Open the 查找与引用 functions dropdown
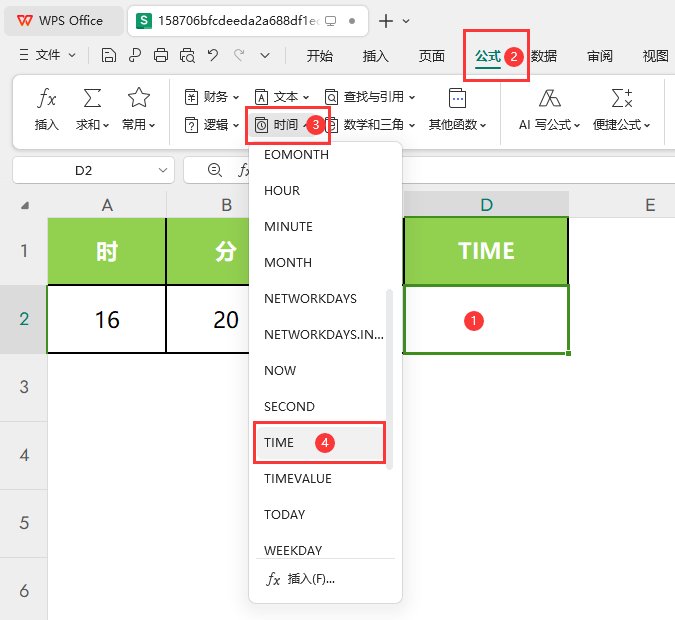The width and height of the screenshot is (675, 620). tap(370, 97)
